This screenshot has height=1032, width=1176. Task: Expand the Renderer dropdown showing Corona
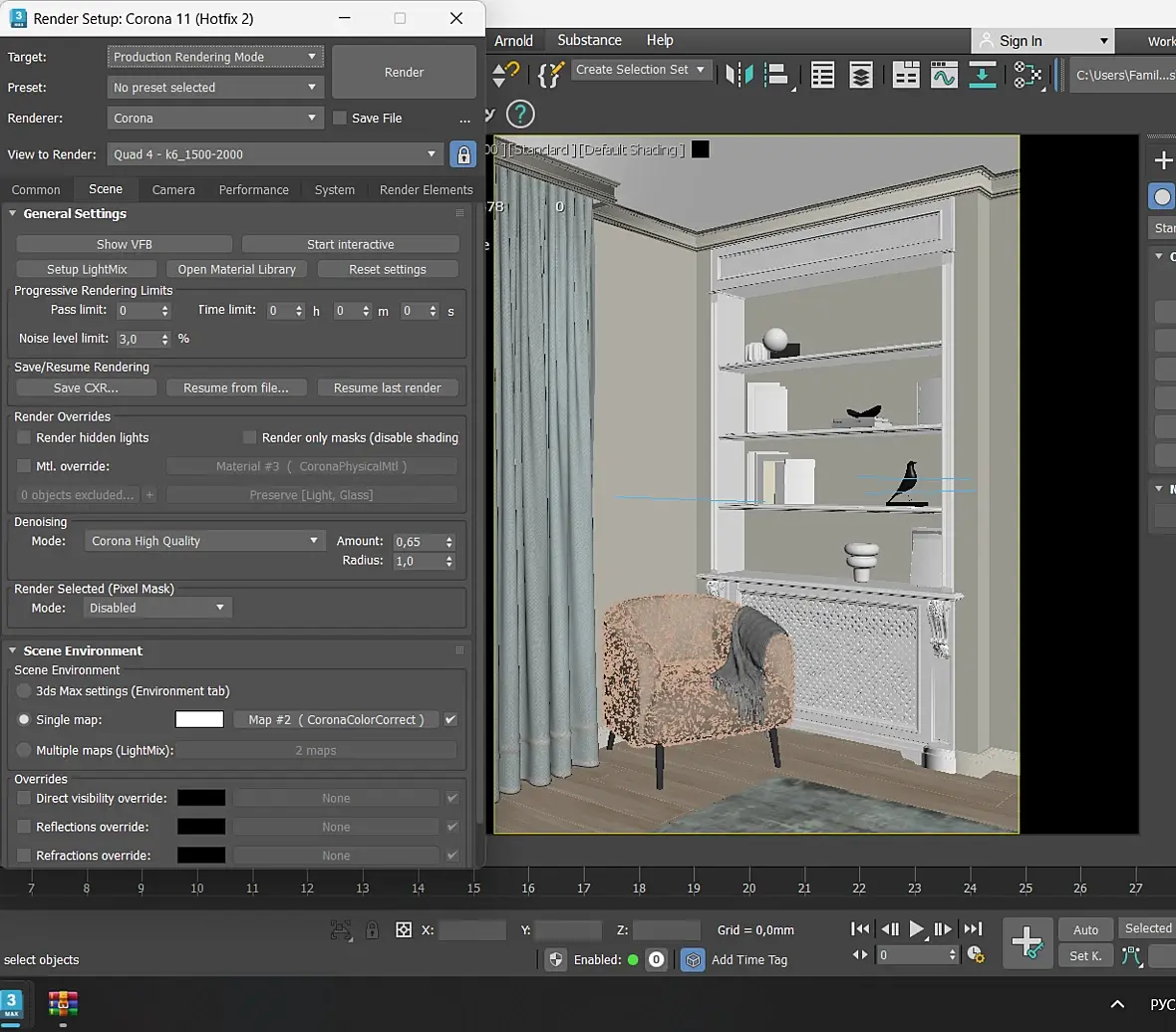click(214, 118)
